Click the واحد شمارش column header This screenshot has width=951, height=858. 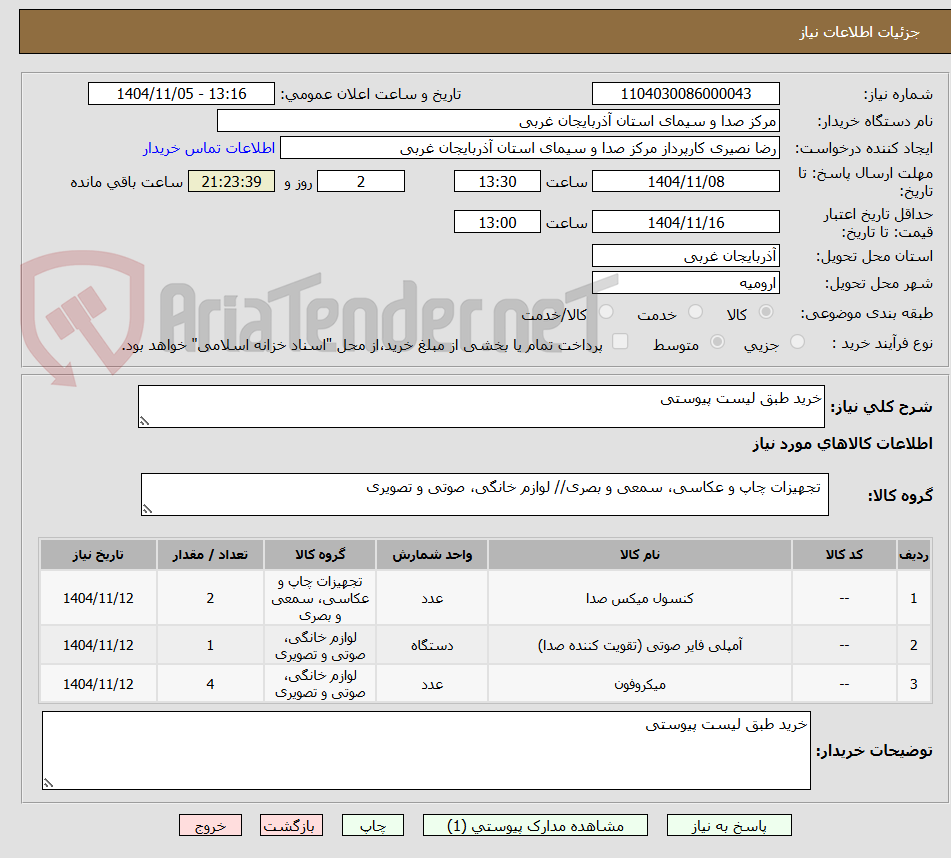coord(432,554)
